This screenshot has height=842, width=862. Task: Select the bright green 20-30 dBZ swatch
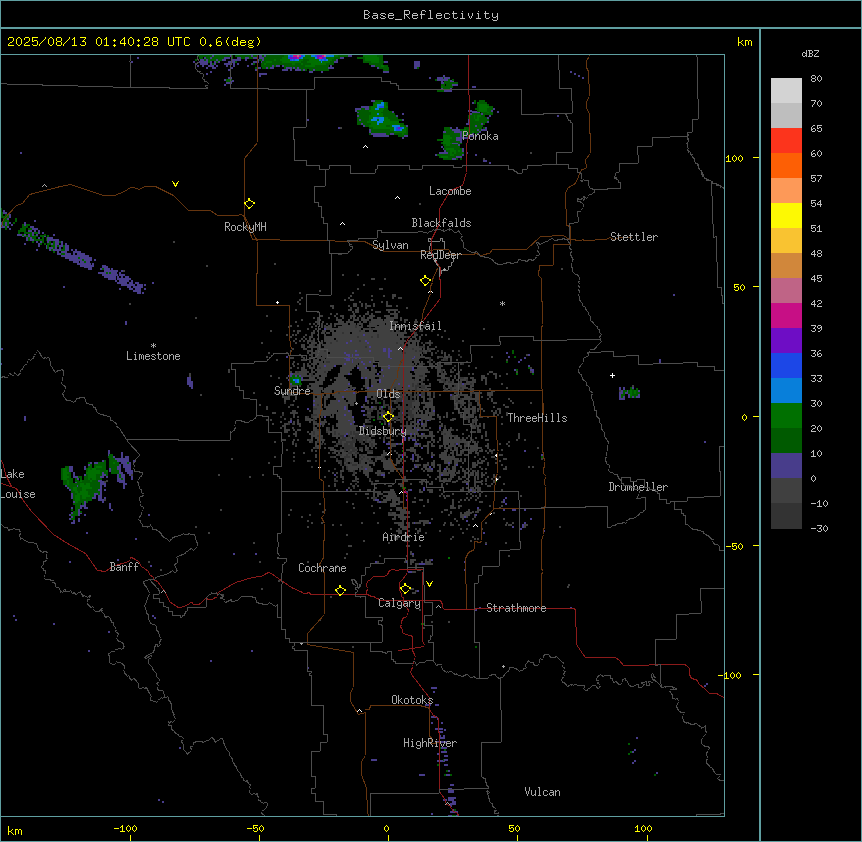(786, 416)
